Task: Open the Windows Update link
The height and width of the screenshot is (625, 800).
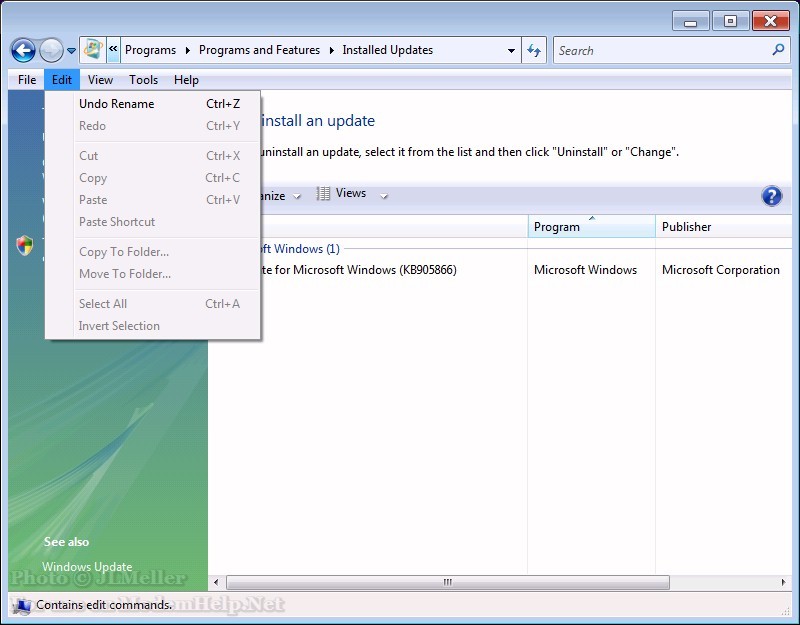Action: (86, 567)
